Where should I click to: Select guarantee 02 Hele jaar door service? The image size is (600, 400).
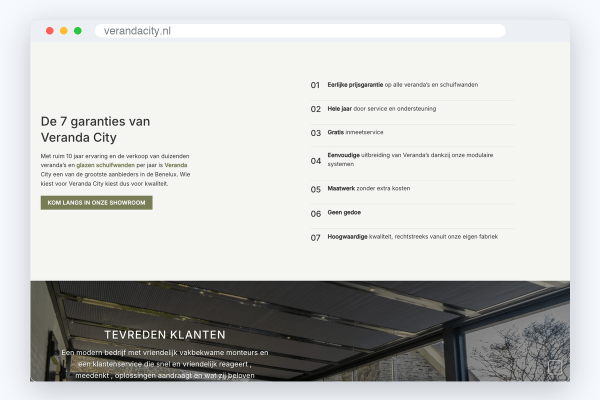tap(412, 109)
